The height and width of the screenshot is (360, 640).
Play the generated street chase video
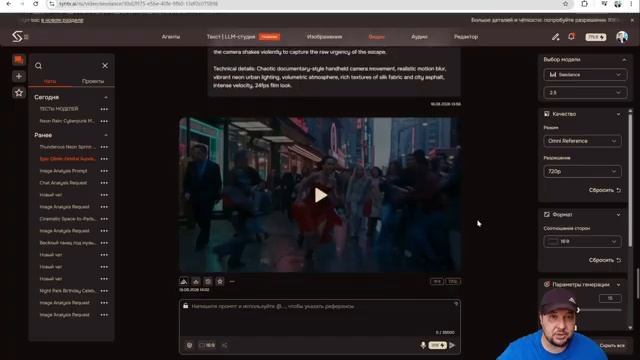(320, 195)
